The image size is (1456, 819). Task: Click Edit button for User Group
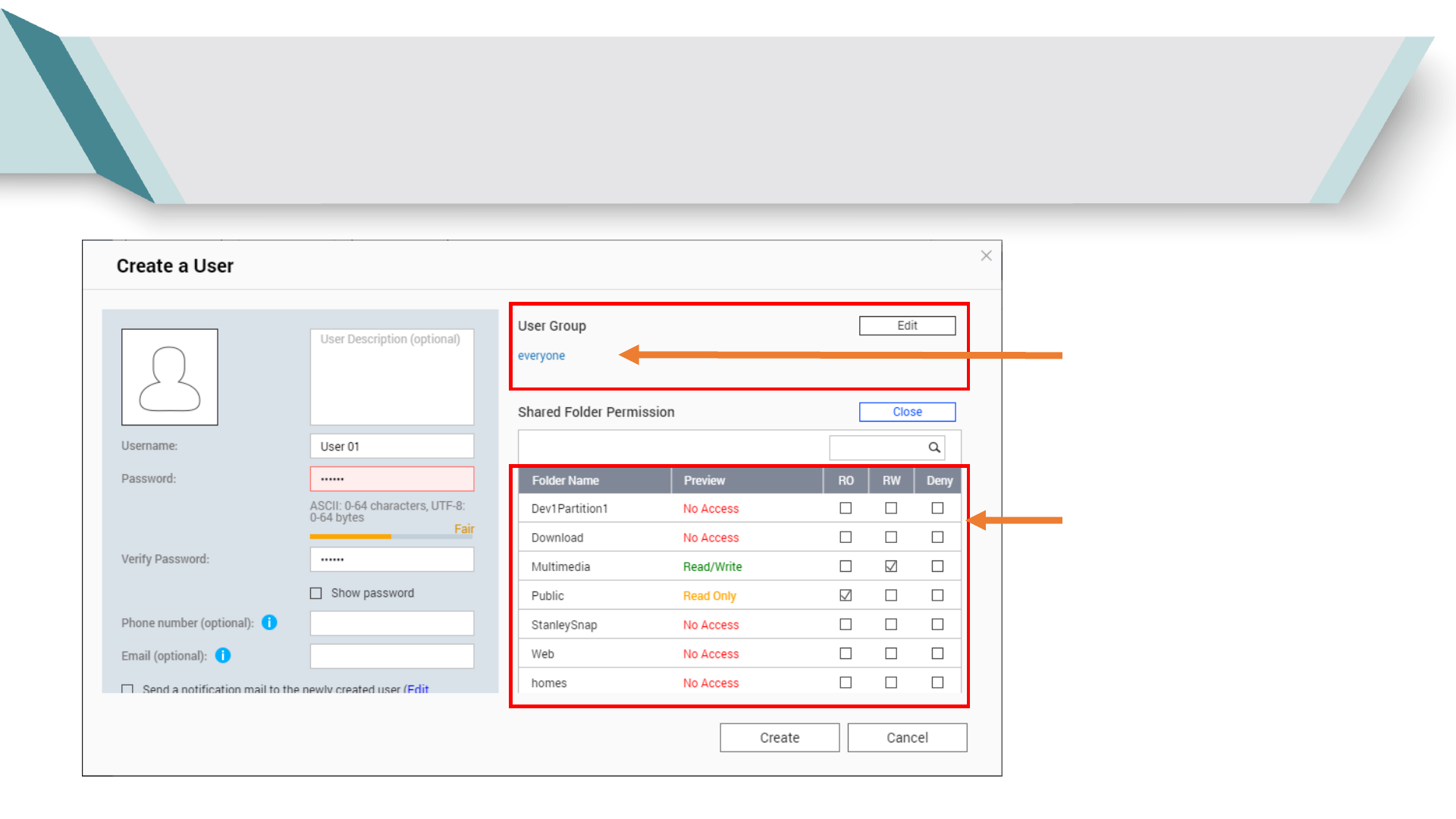(907, 325)
